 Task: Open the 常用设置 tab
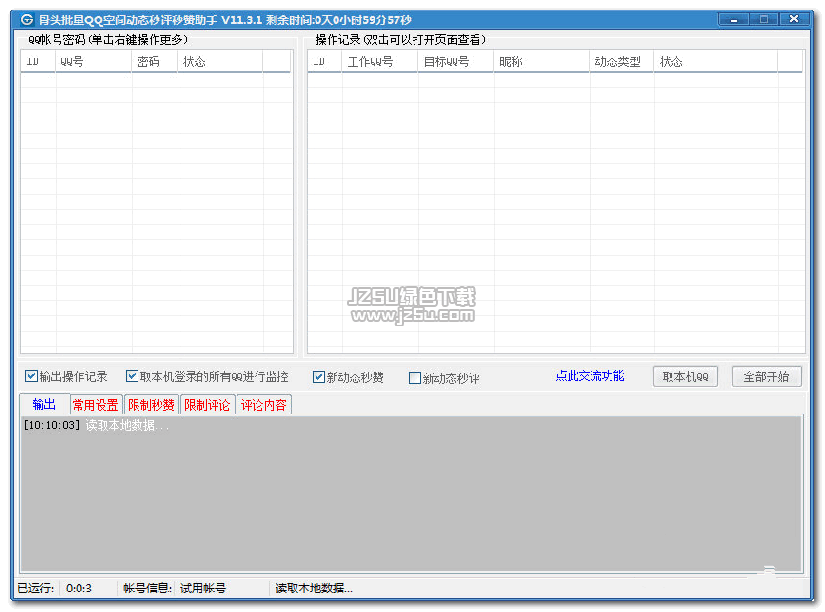click(x=95, y=405)
